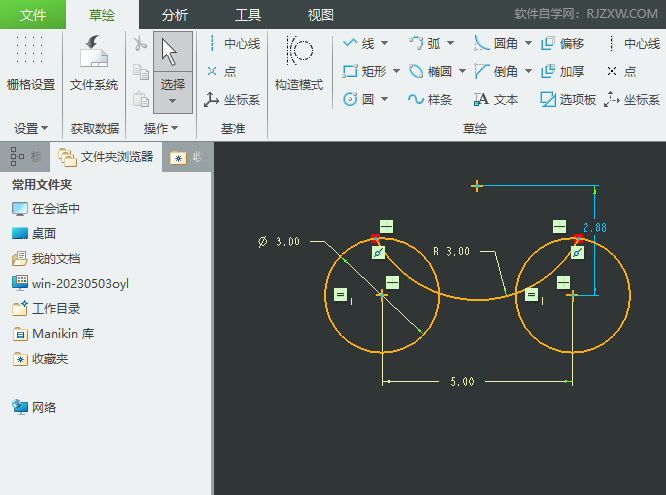The width and height of the screenshot is (666, 495).
Task: Expand the 选择 dropdown arrow
Action: pyautogui.click(x=173, y=101)
